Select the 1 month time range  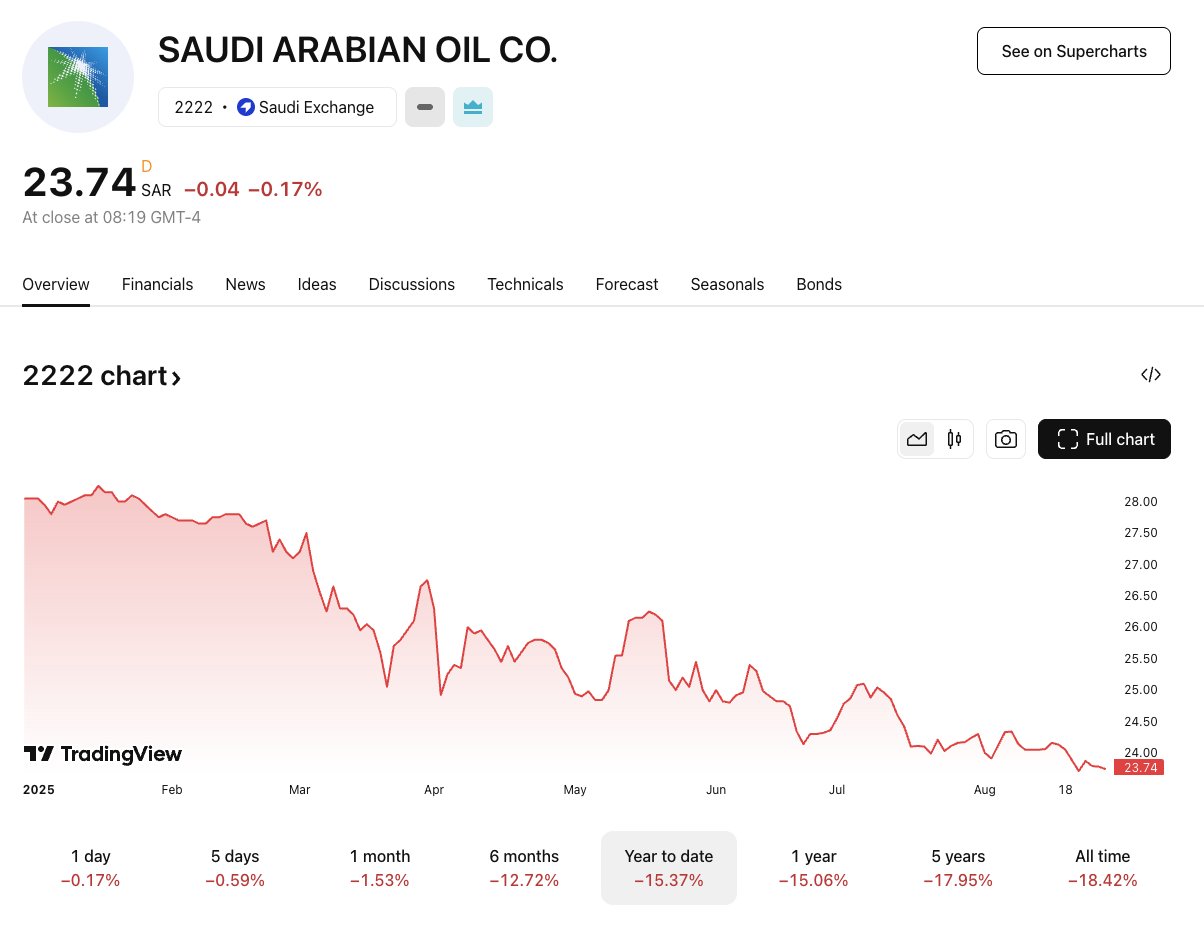point(380,868)
